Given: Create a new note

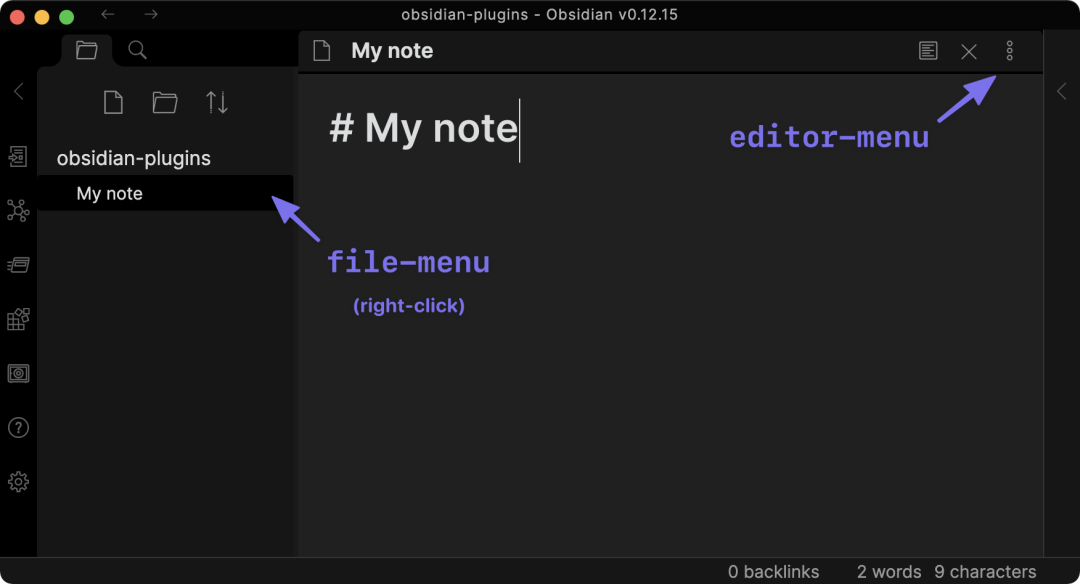Looking at the screenshot, I should pos(113,103).
